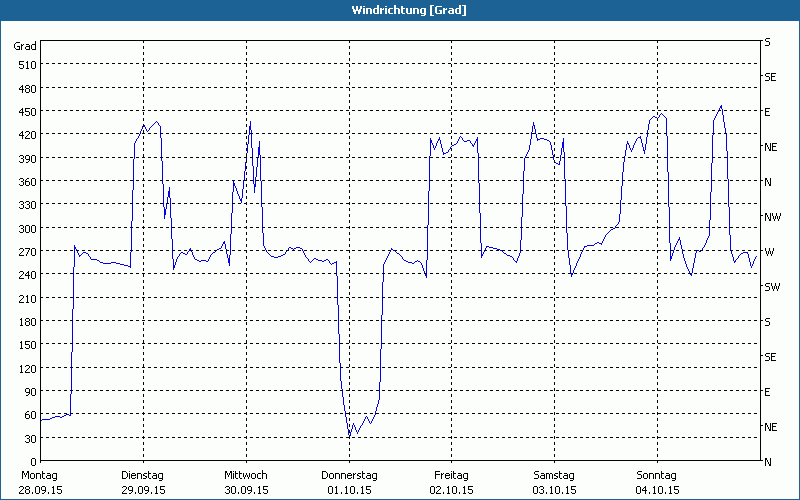800x500 pixels.
Task: Click the Windrichtung [Grad] chart title
Action: tap(400, 10)
